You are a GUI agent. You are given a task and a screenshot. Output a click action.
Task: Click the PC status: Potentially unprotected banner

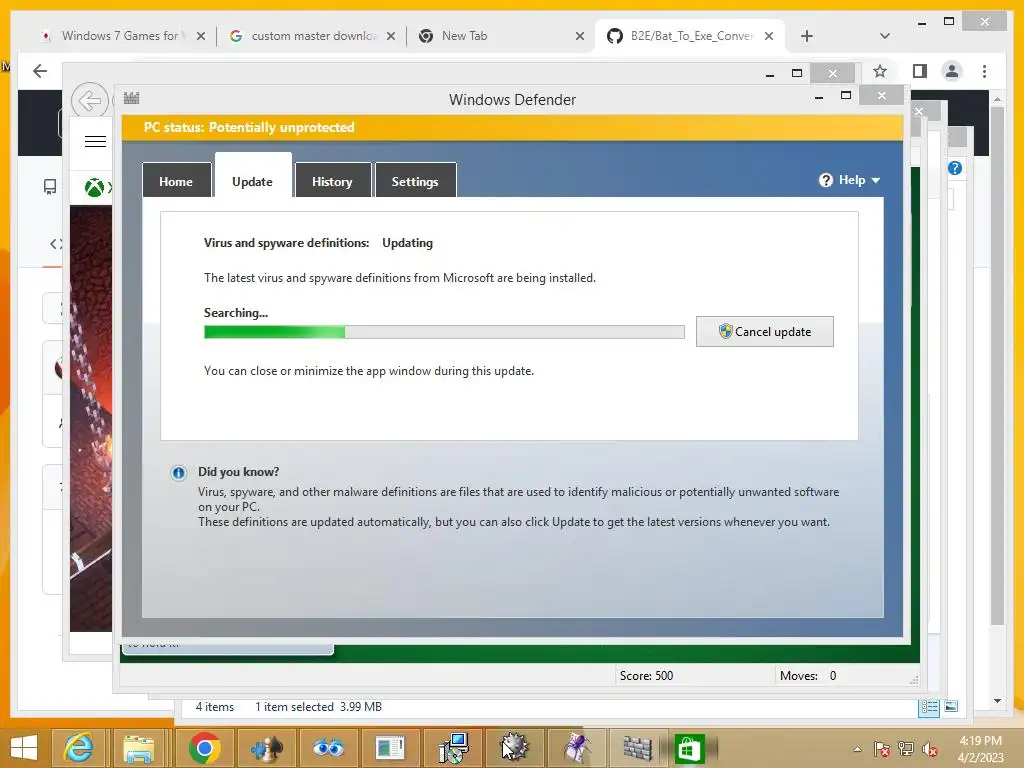coord(513,127)
